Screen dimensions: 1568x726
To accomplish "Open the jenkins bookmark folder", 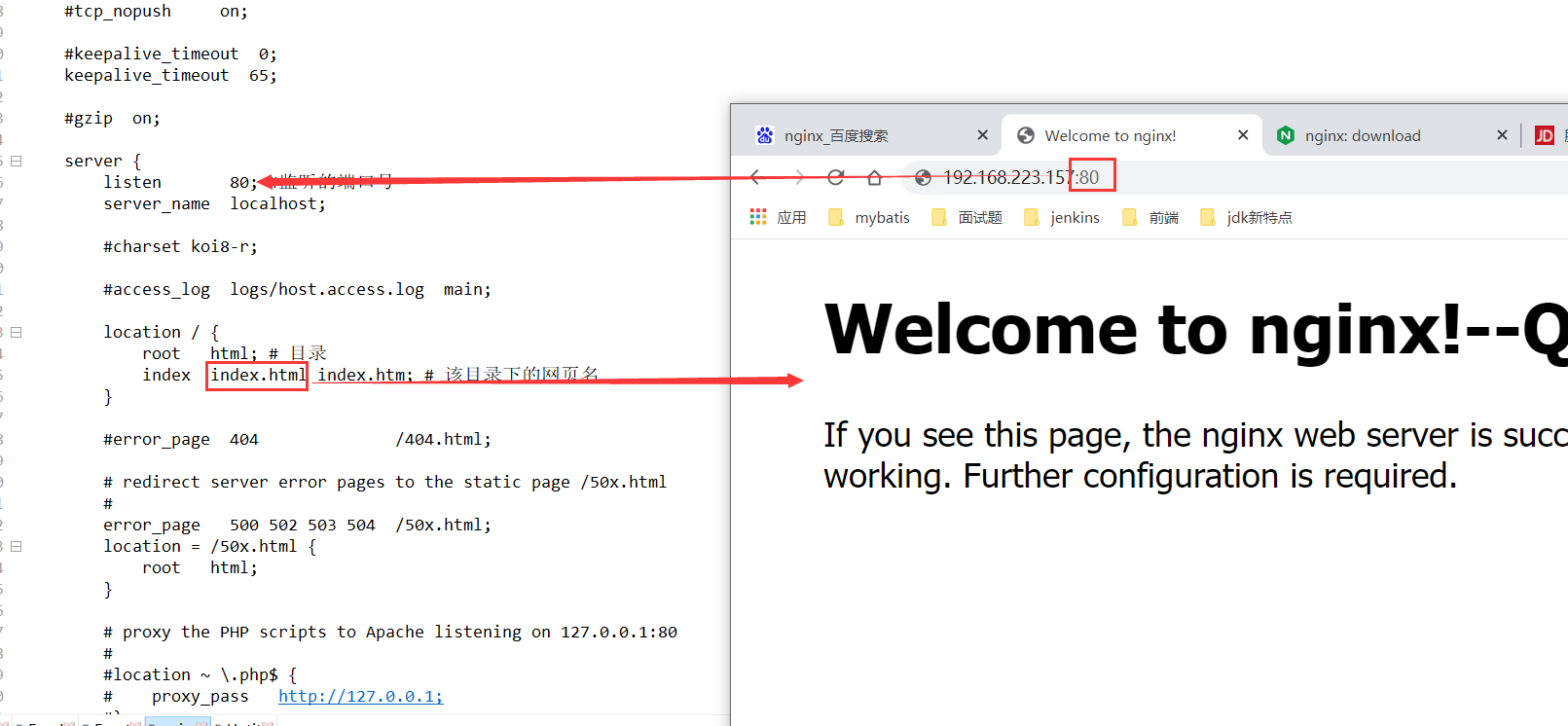I will 1062,217.
